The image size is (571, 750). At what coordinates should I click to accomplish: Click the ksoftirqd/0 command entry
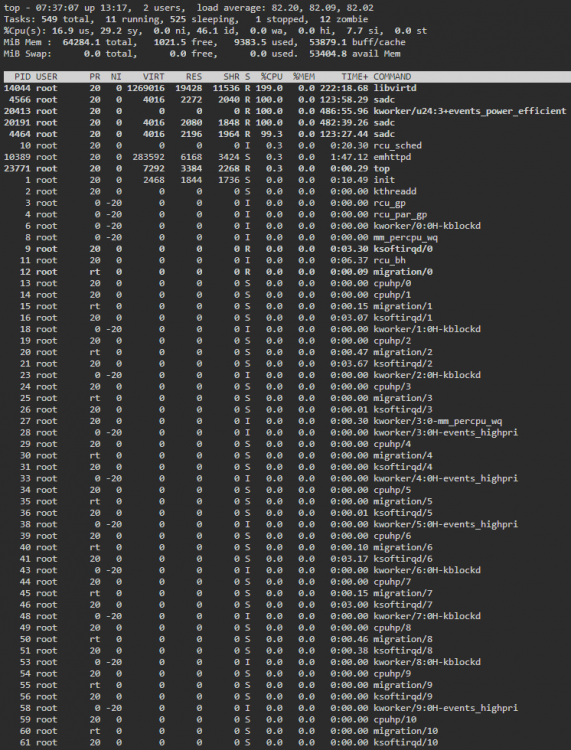tap(403, 249)
